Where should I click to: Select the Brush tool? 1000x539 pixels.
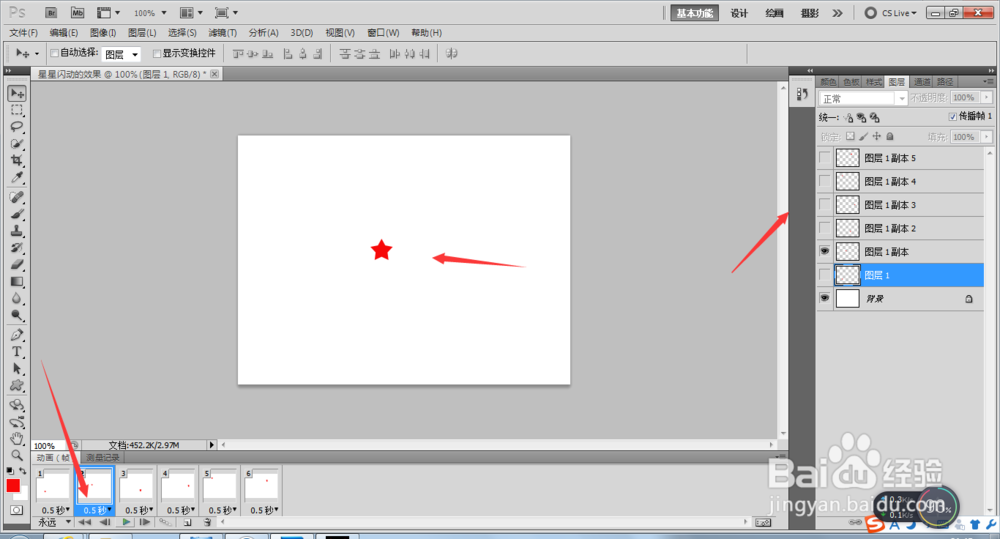pyautogui.click(x=17, y=214)
